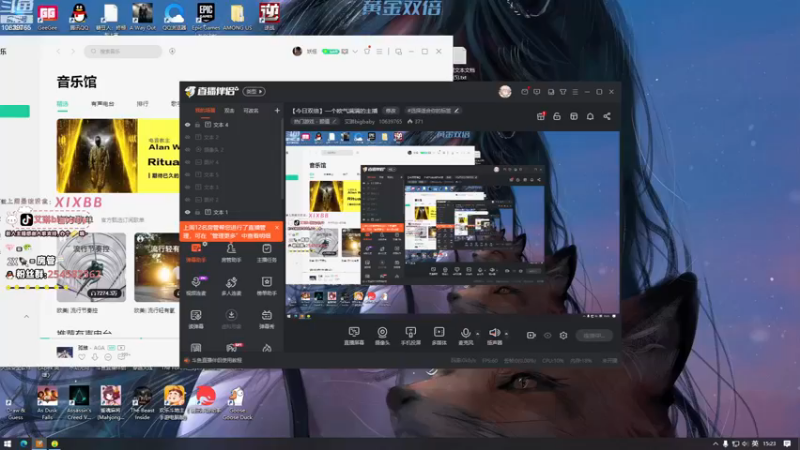800x450 pixels.
Task: Click the gift box icon with badge
Action: tap(541, 116)
